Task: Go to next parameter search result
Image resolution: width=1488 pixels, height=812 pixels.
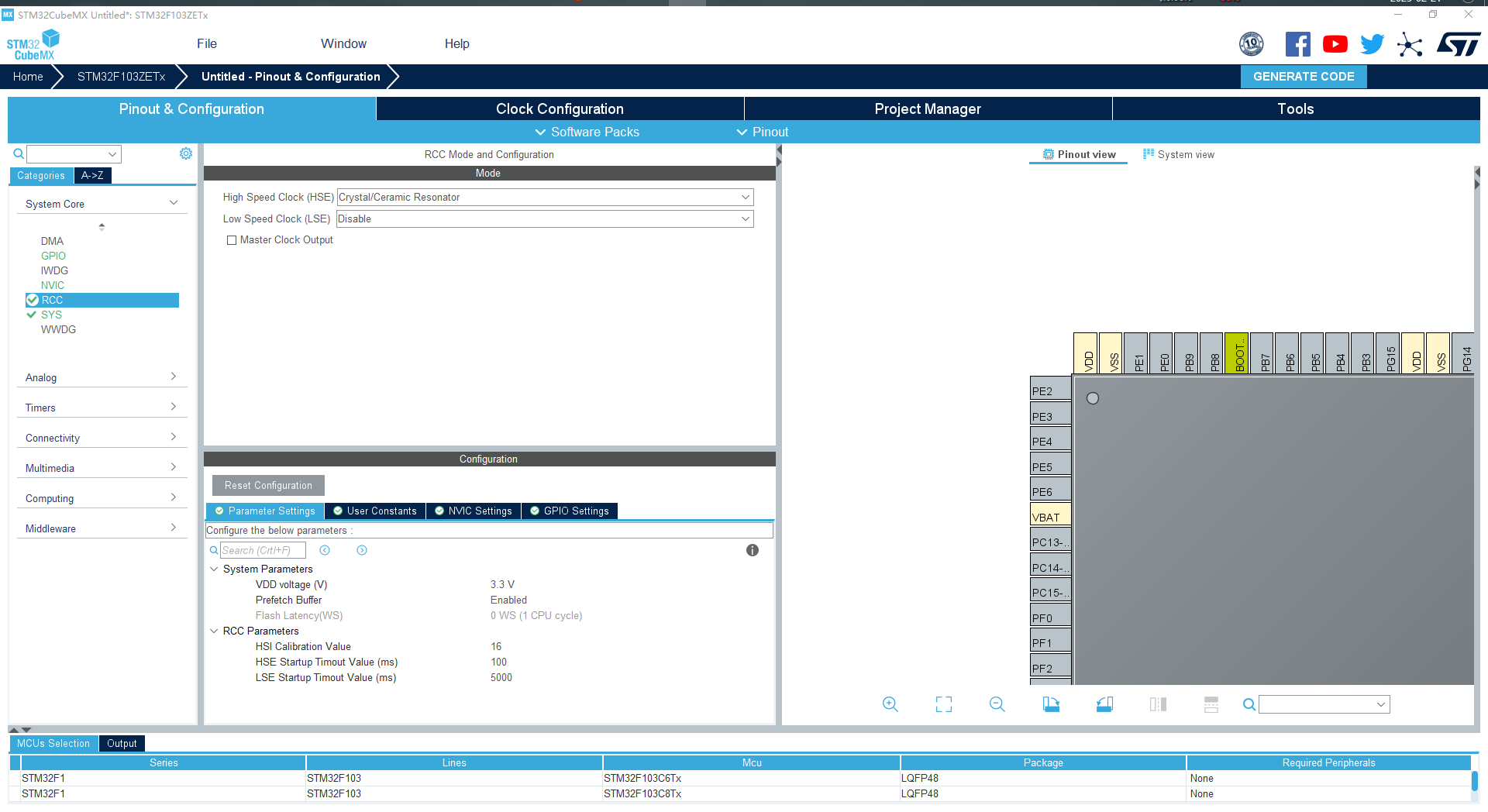Action: coord(362,550)
